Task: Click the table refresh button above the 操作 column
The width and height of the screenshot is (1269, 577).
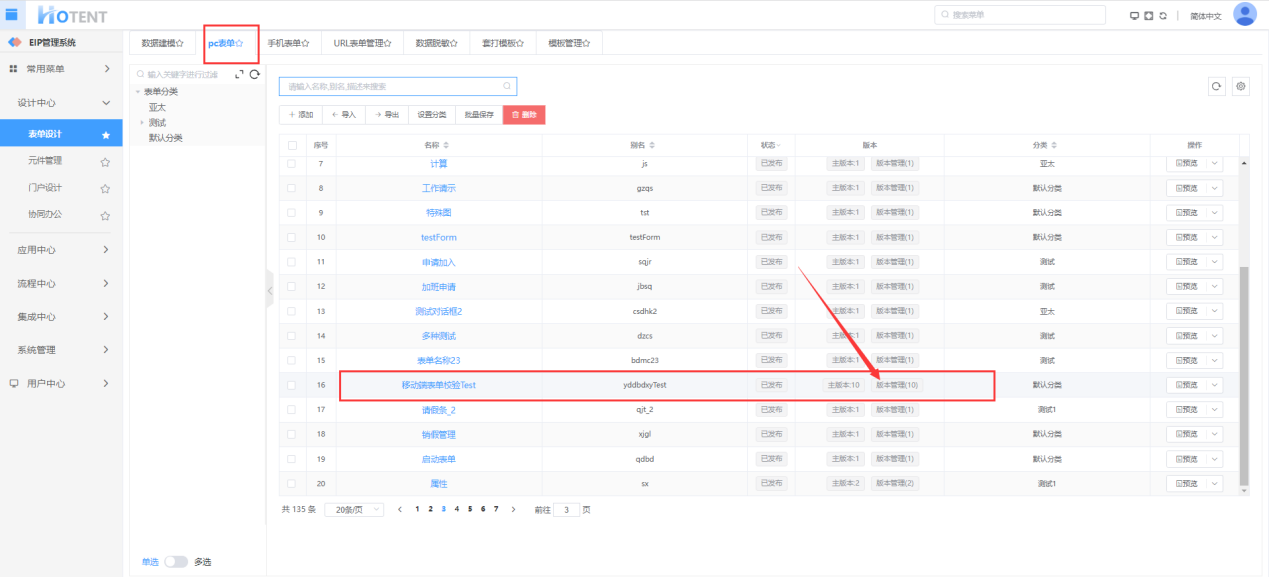Action: [x=1216, y=87]
